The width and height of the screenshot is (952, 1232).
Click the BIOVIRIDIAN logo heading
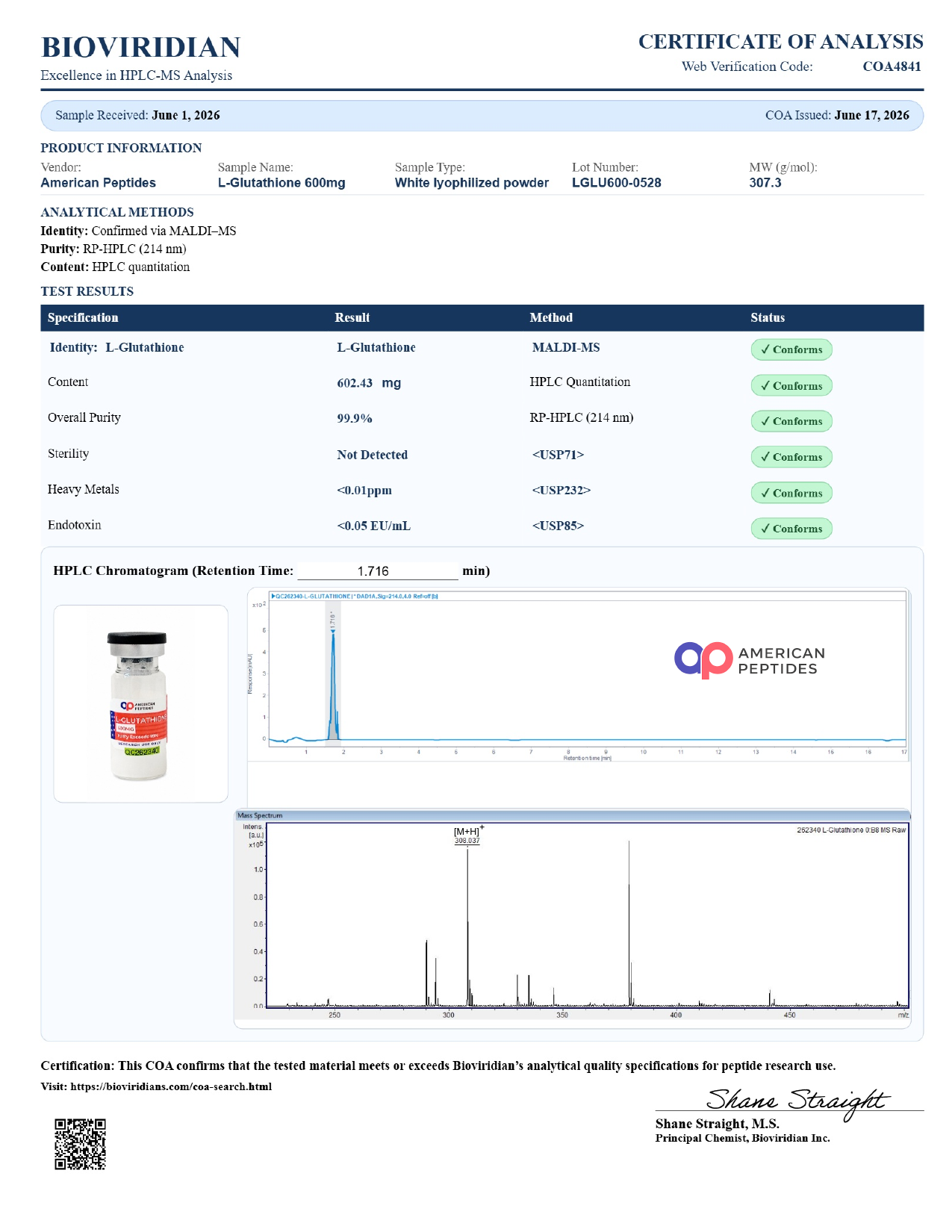point(140,47)
